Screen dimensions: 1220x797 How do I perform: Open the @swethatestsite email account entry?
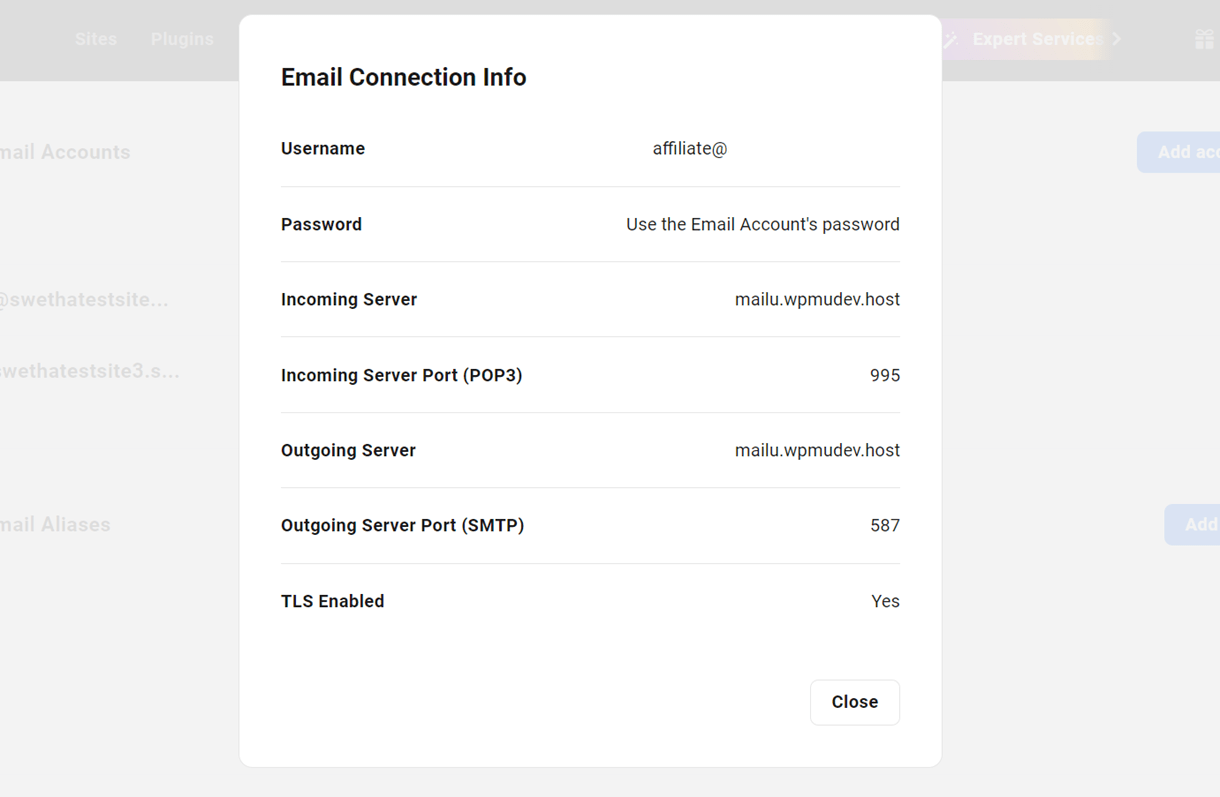[85, 299]
